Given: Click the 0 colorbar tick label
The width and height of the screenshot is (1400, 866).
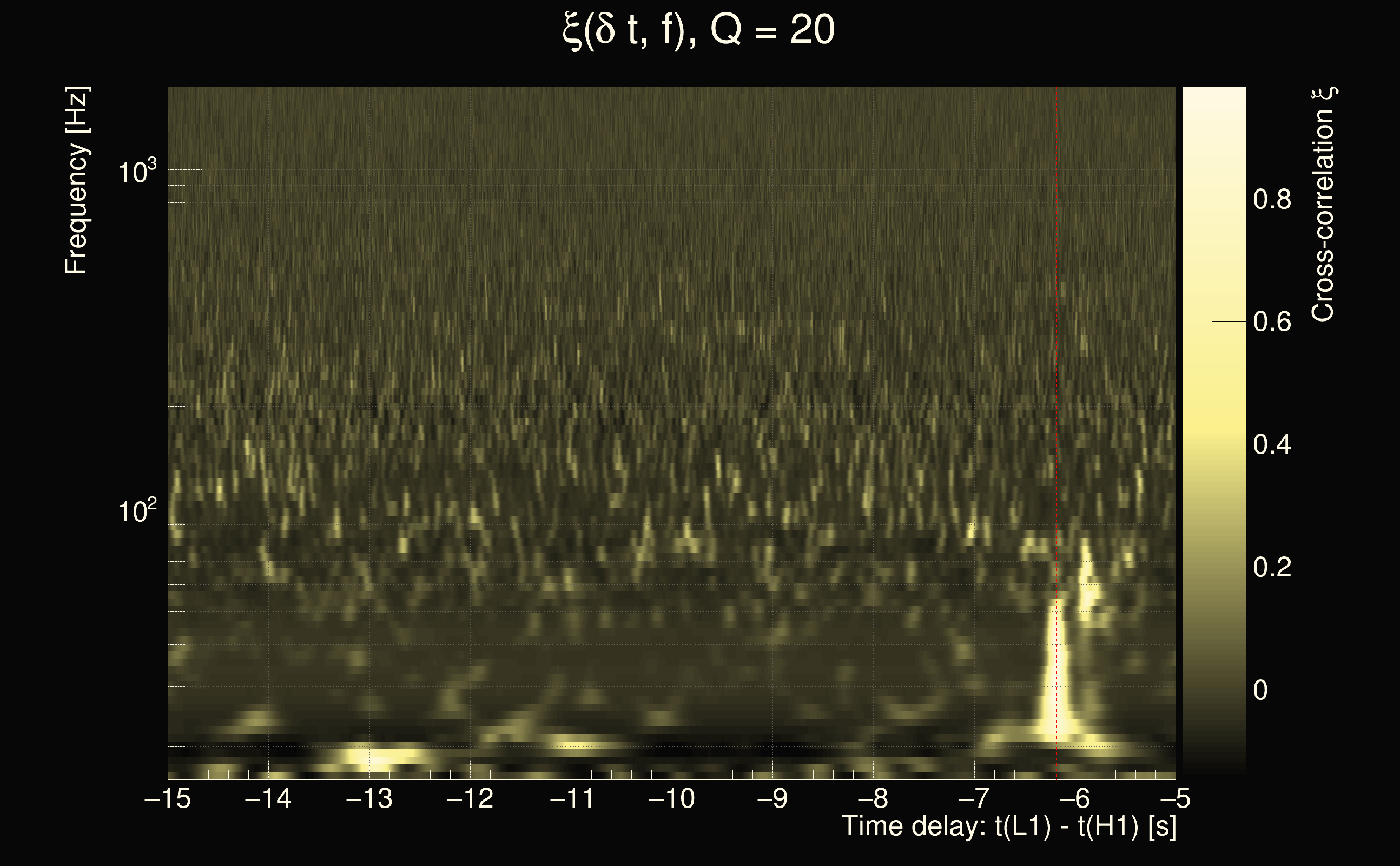Looking at the screenshot, I should click(1260, 691).
